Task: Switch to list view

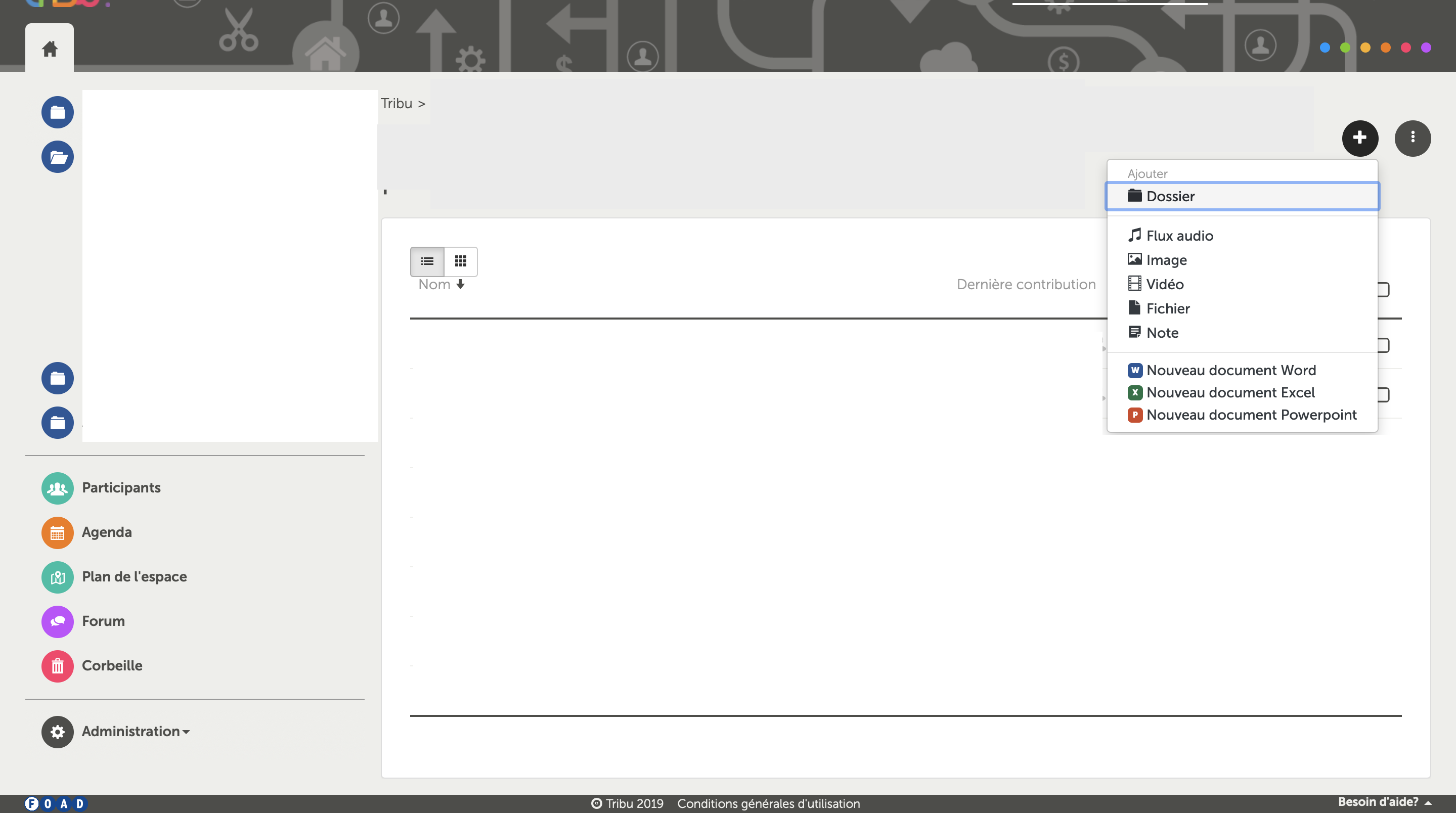Action: point(427,261)
